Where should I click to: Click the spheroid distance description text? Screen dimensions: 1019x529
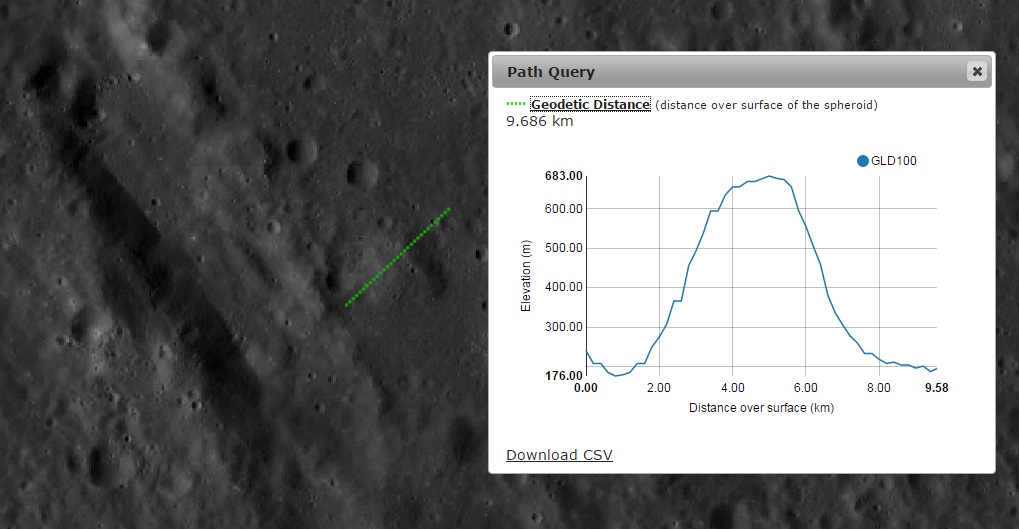coord(766,105)
